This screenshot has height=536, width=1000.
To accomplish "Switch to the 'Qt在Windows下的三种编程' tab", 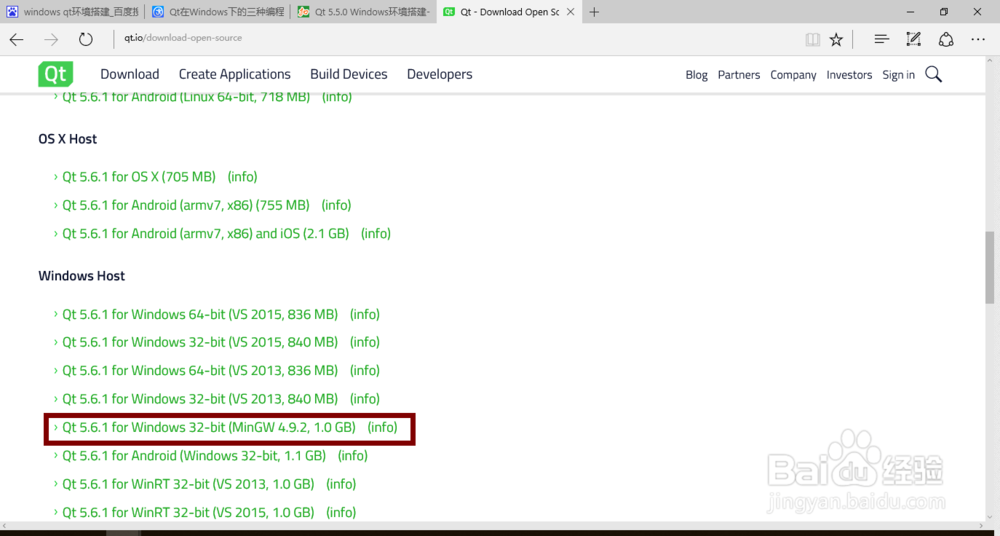I will click(x=217, y=11).
